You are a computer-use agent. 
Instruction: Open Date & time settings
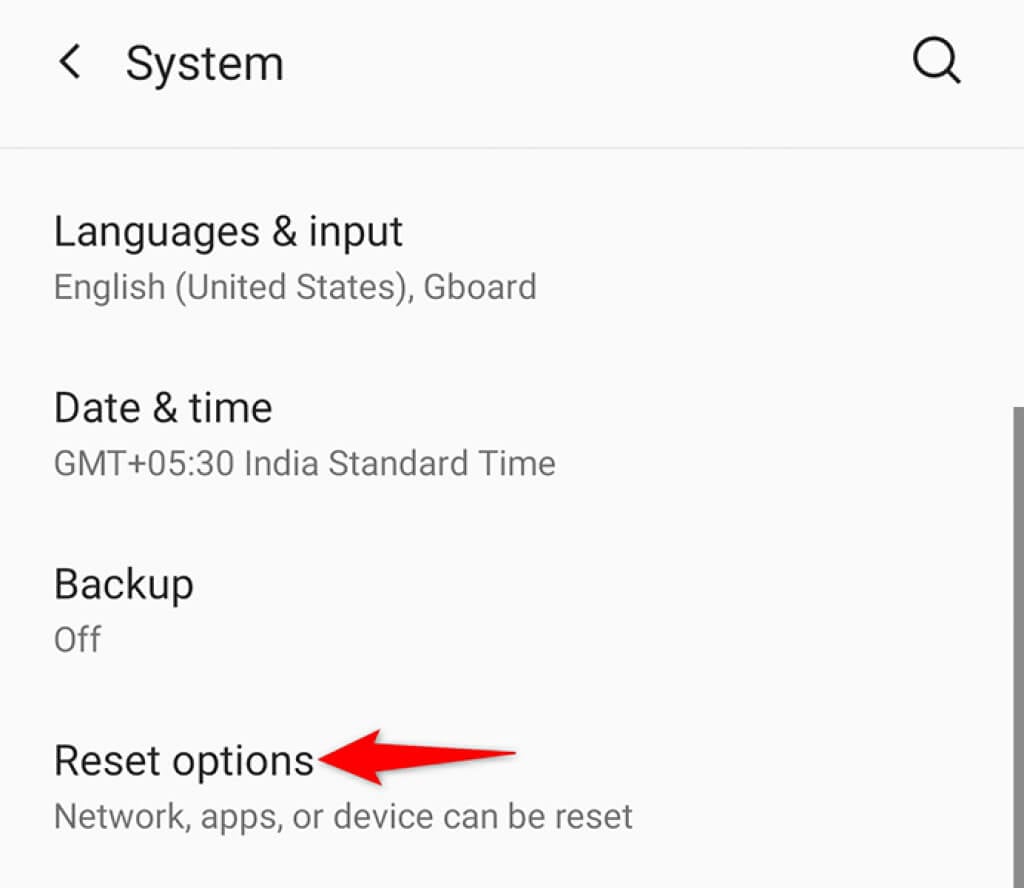pos(163,408)
